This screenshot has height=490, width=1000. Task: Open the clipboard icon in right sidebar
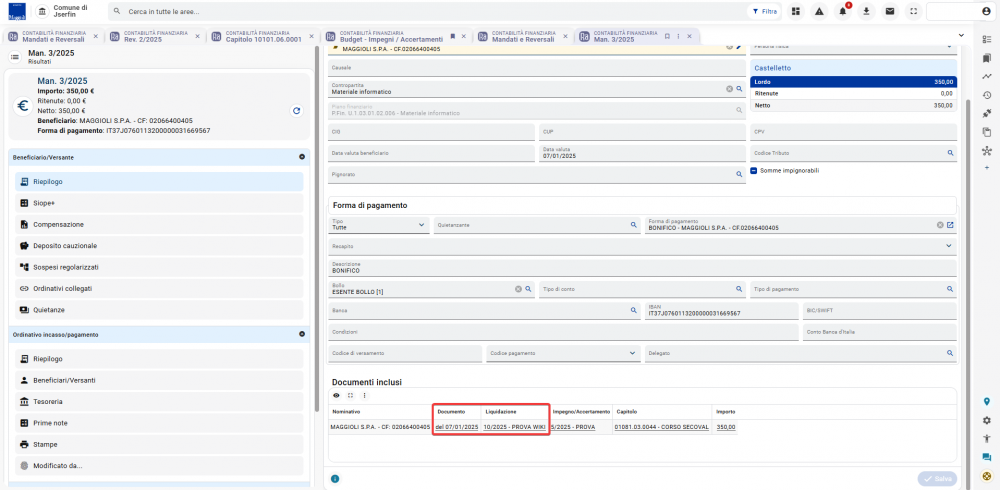987,132
